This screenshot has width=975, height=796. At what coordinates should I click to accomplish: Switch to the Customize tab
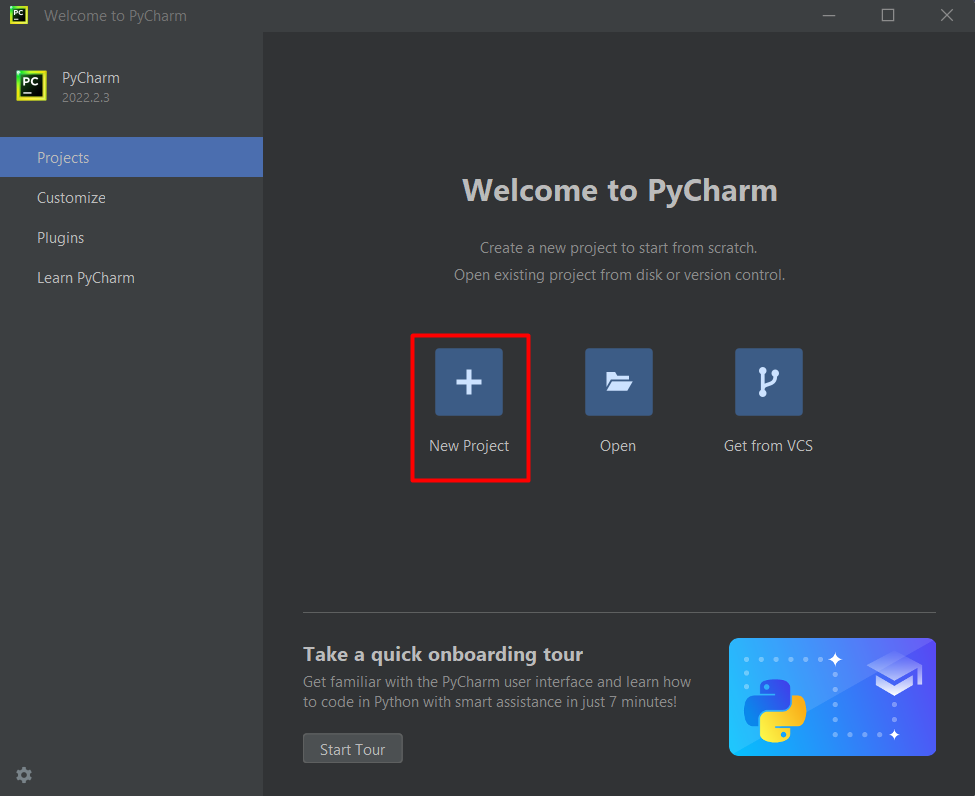point(131,198)
